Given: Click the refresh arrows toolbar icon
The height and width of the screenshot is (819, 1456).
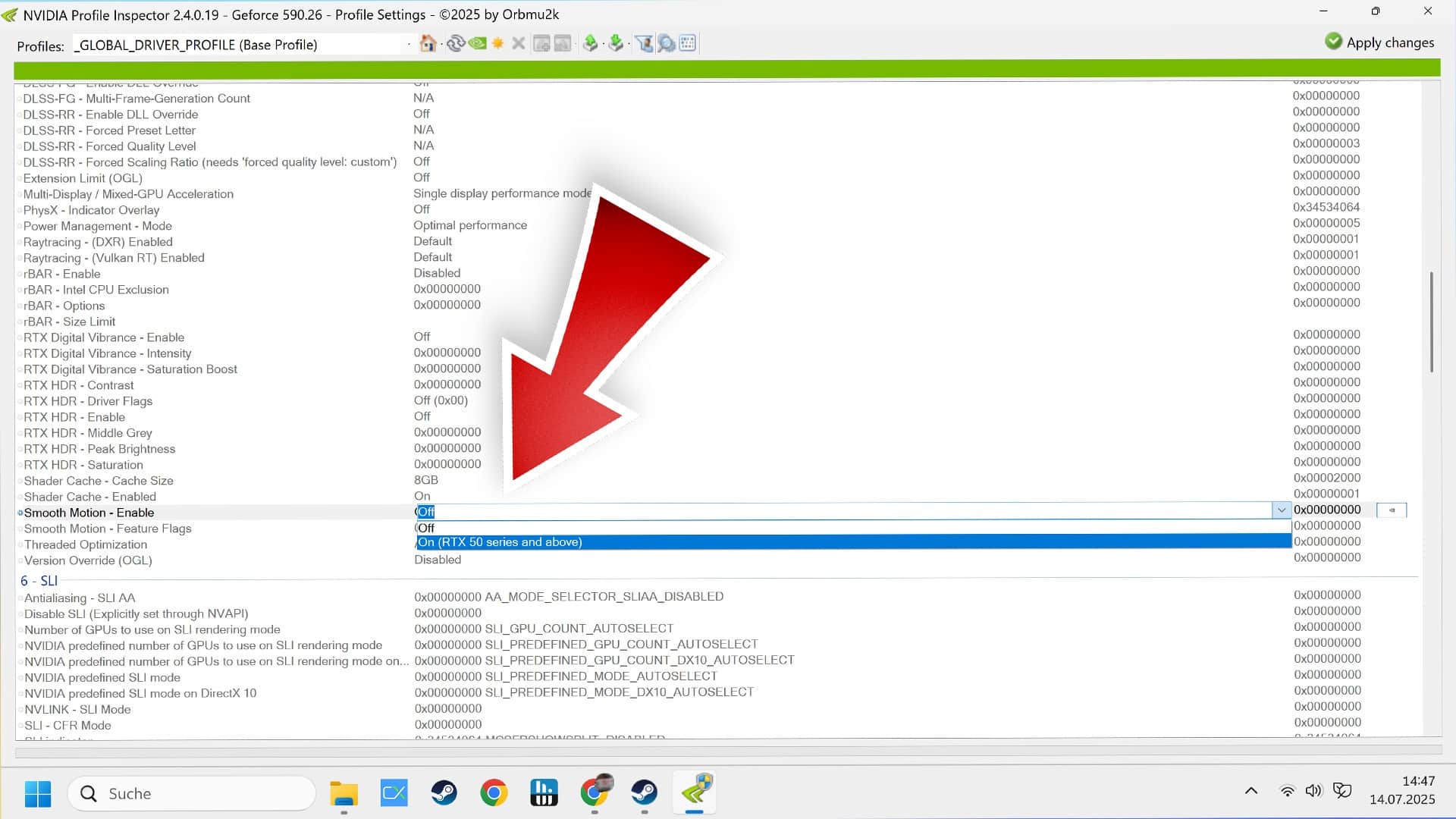Looking at the screenshot, I should click(x=455, y=43).
